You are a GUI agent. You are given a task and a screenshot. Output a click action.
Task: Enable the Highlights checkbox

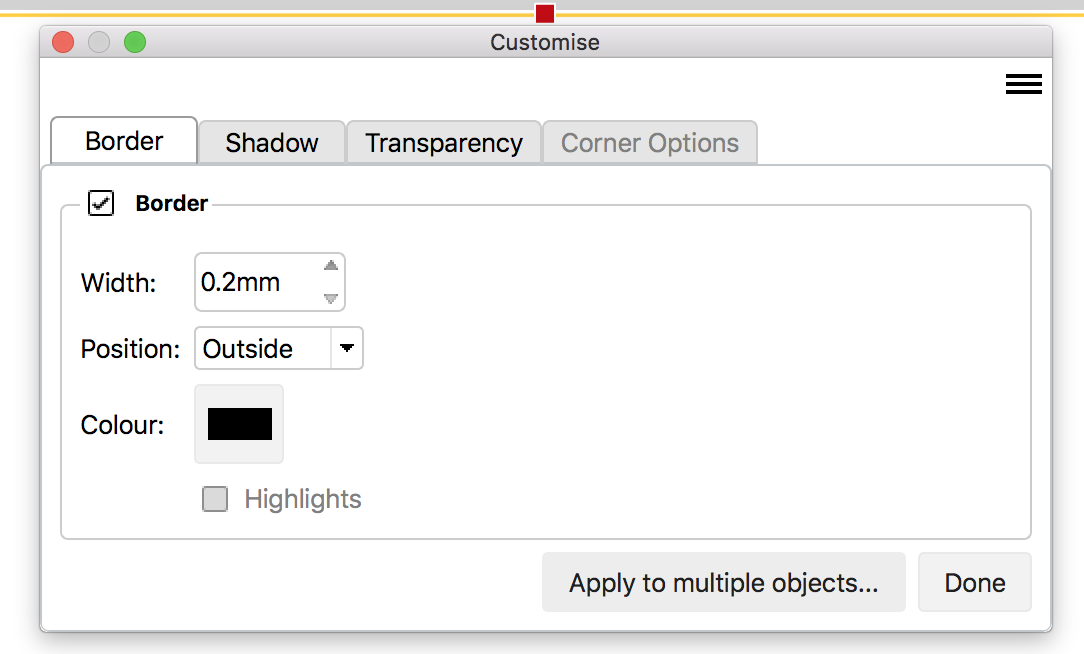[x=215, y=499]
